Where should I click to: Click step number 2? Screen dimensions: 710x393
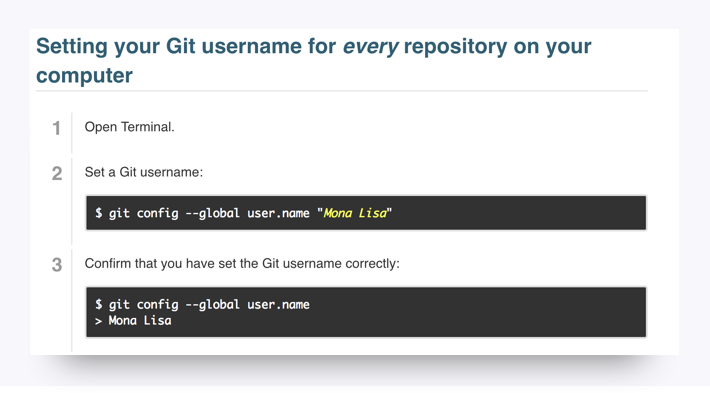tap(57, 173)
